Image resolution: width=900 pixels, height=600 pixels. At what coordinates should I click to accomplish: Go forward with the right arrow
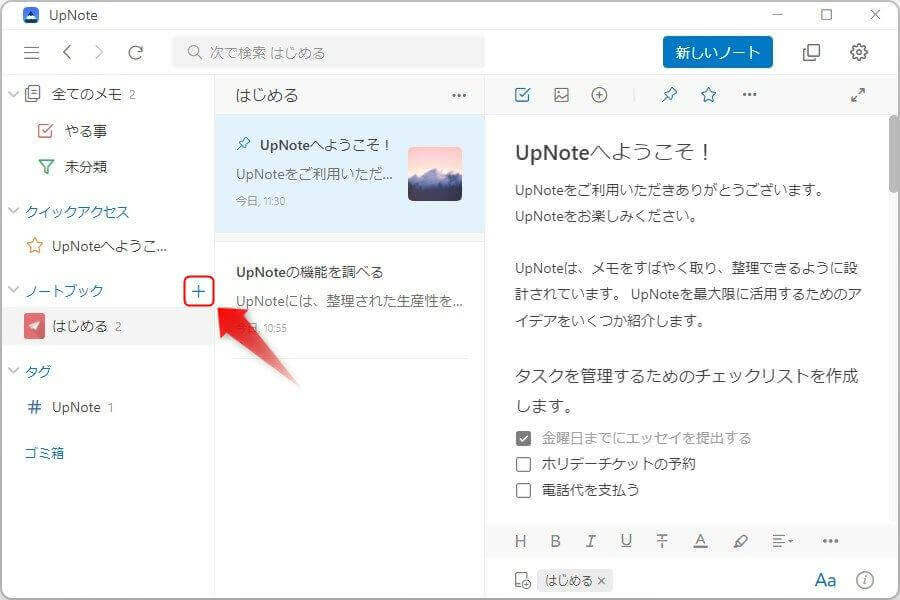[x=99, y=53]
